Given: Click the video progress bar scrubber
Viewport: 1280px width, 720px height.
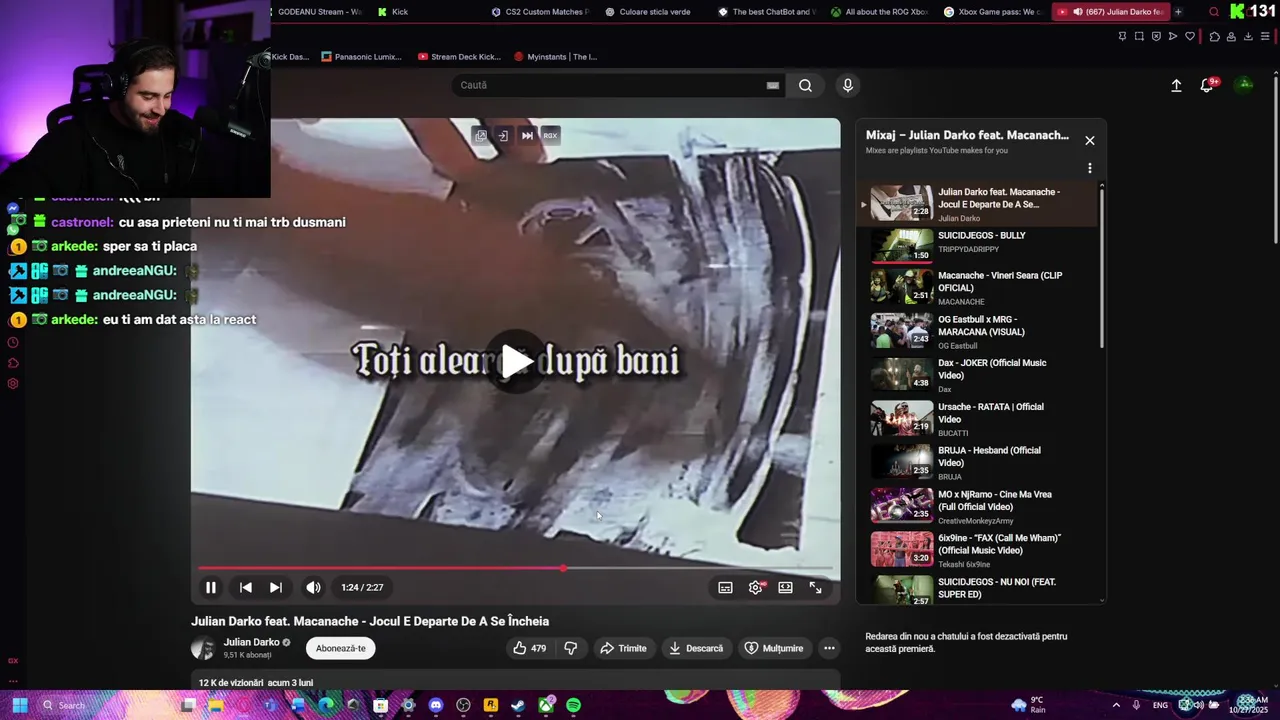Looking at the screenshot, I should tap(564, 568).
